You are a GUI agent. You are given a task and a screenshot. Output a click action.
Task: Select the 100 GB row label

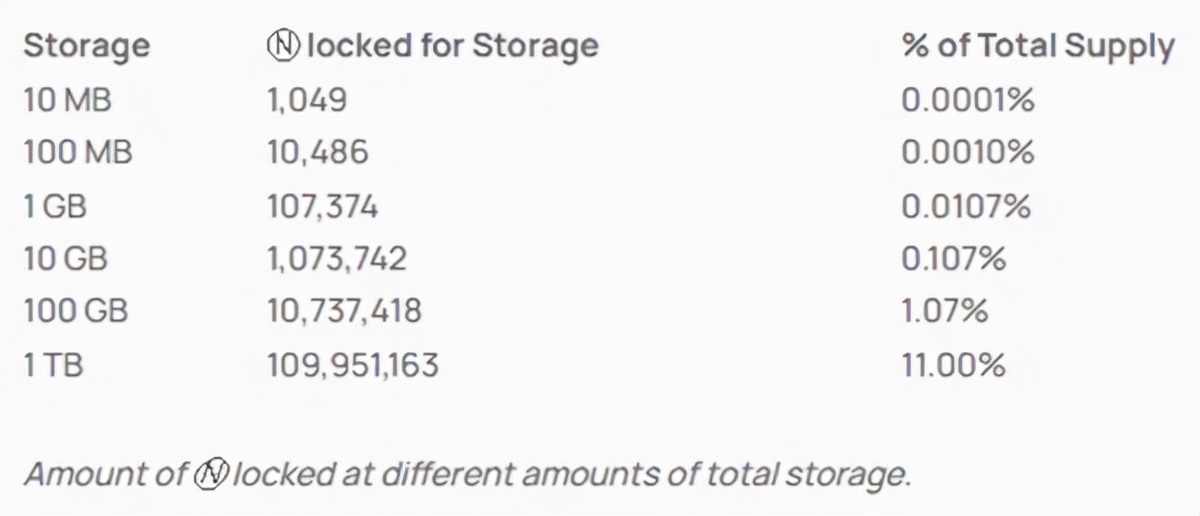pyautogui.click(x=74, y=312)
